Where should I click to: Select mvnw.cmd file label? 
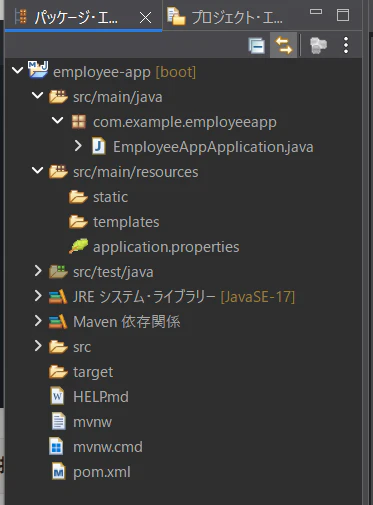(108, 447)
